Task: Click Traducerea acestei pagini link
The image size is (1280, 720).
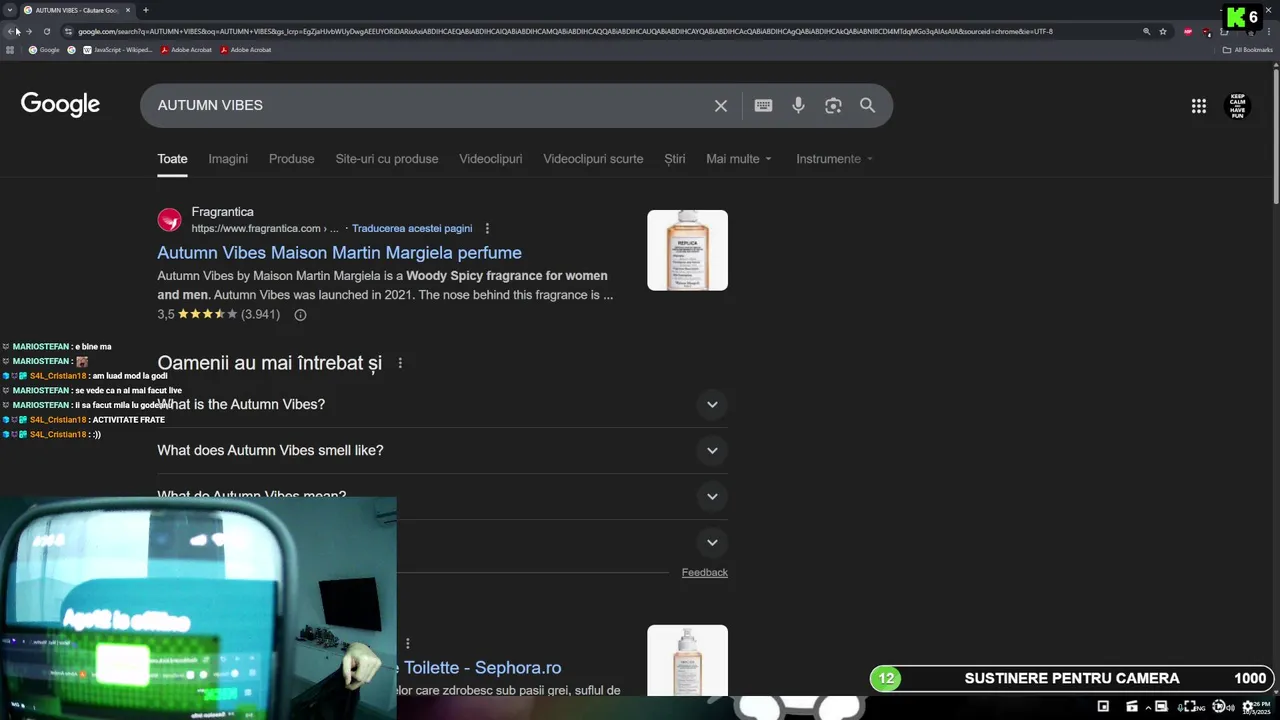Action: [412, 228]
